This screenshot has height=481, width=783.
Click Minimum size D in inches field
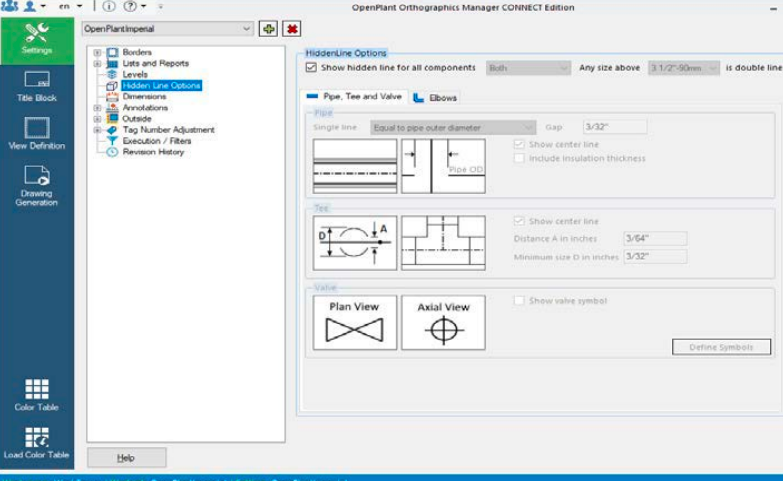click(x=655, y=257)
